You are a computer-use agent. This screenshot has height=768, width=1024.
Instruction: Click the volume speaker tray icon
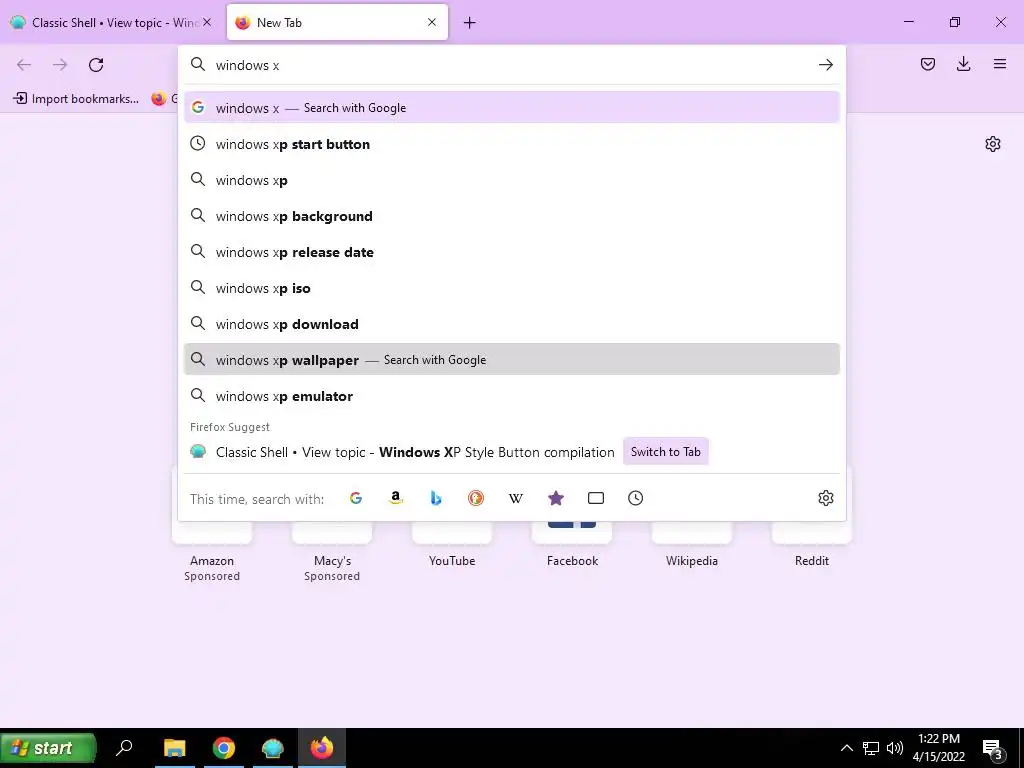(x=895, y=748)
